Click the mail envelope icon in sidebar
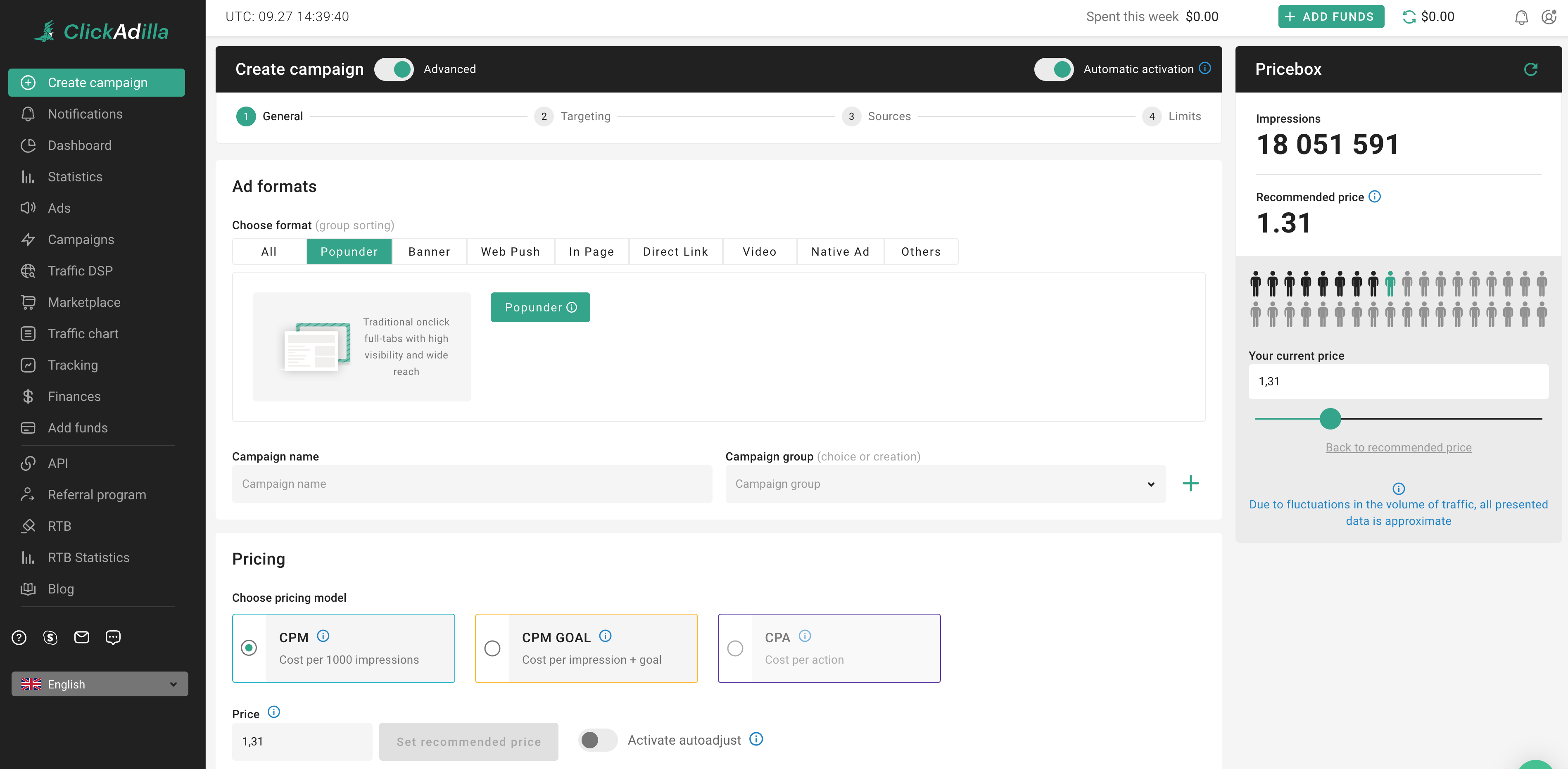The image size is (1568, 769). pyautogui.click(x=81, y=637)
